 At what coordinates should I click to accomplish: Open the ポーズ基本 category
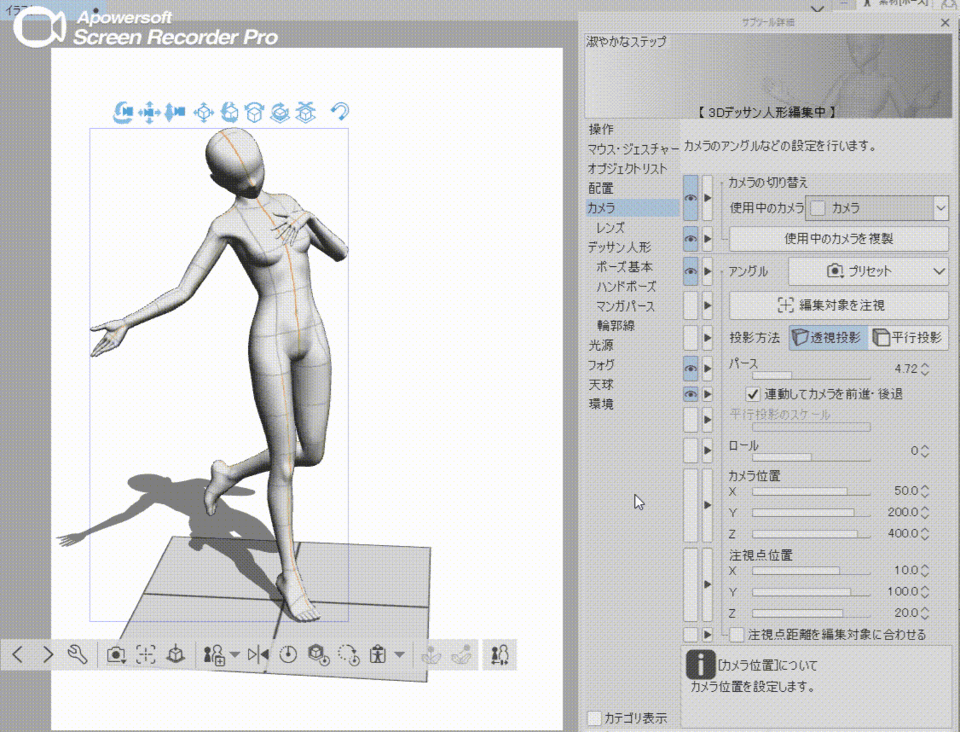click(x=624, y=267)
